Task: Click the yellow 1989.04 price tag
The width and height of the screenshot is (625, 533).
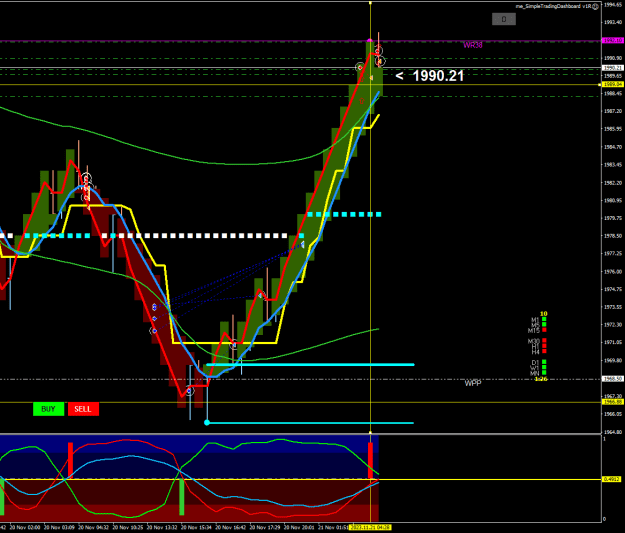Action: [613, 85]
